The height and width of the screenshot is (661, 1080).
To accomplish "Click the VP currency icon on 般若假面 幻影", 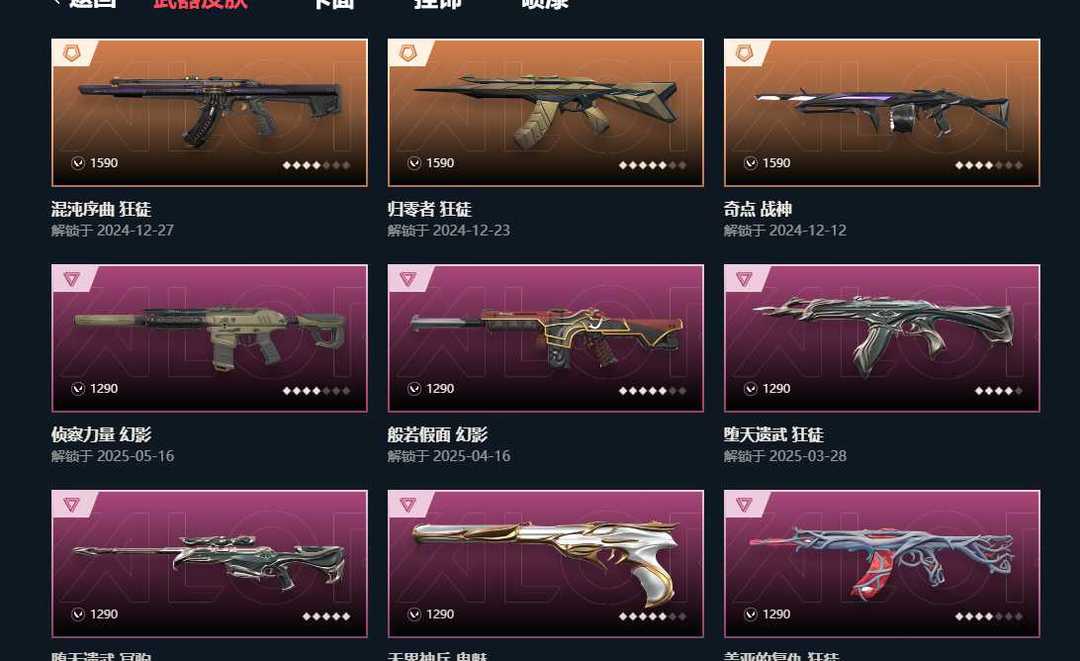I will point(414,389).
